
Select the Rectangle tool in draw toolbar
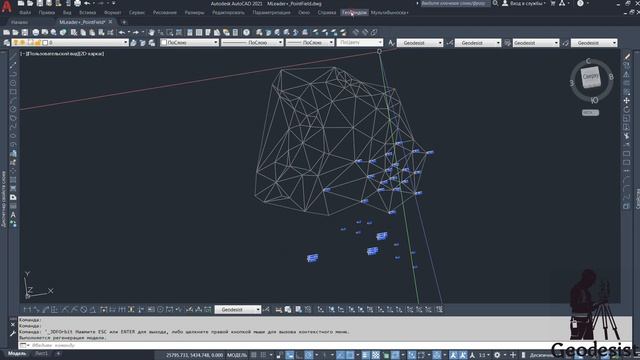pyautogui.click(x=13, y=92)
